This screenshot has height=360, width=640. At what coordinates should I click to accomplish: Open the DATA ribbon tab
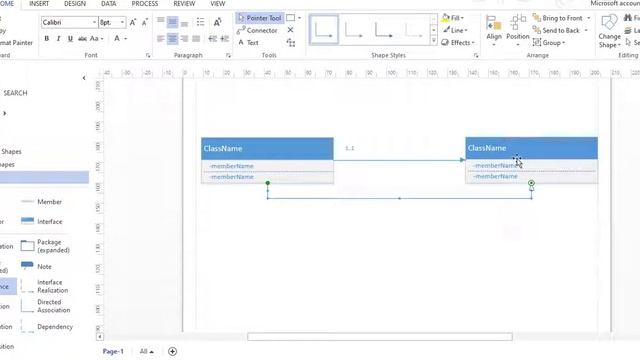coord(109,4)
